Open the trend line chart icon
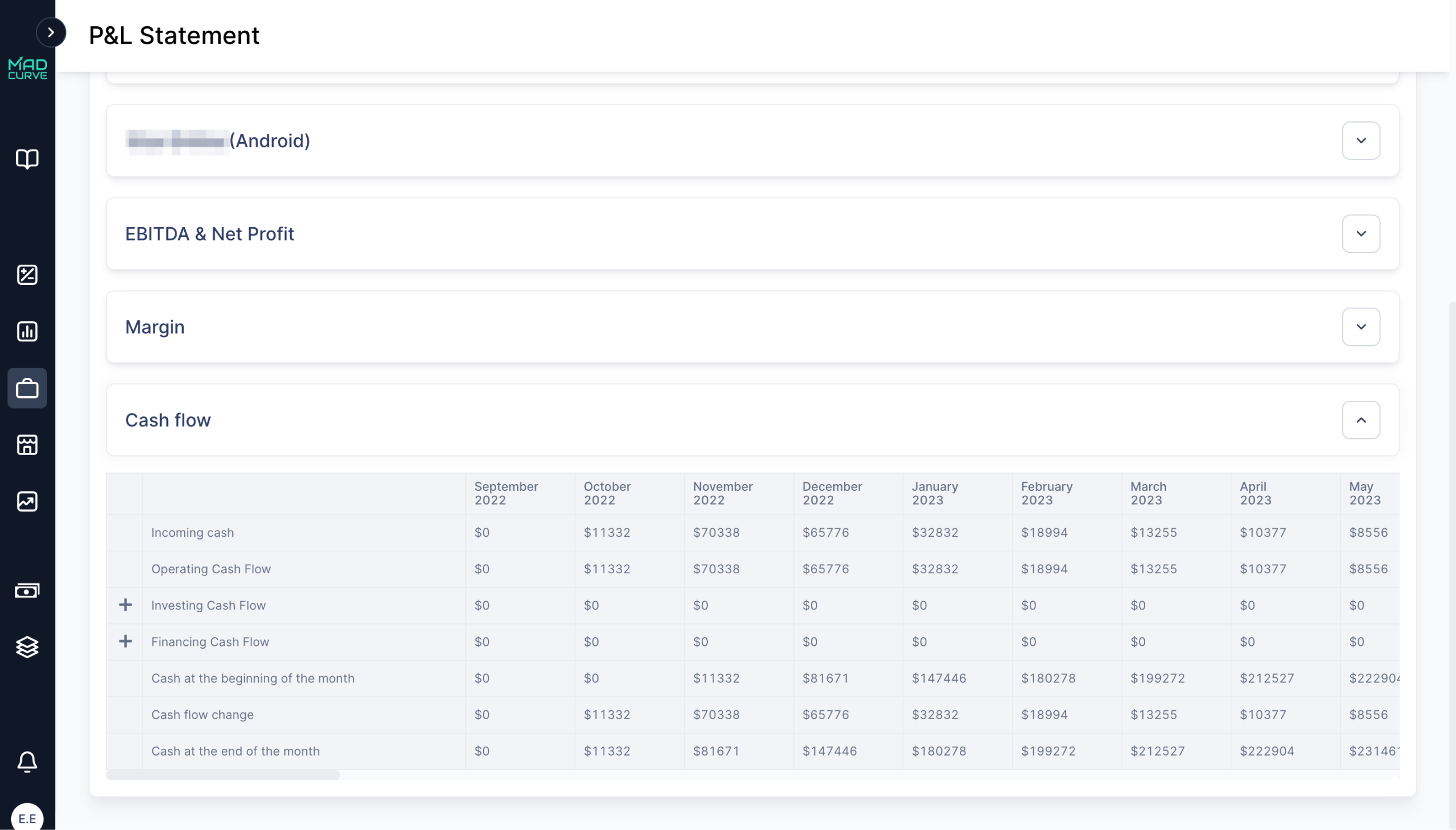This screenshot has height=830, width=1456. point(27,501)
